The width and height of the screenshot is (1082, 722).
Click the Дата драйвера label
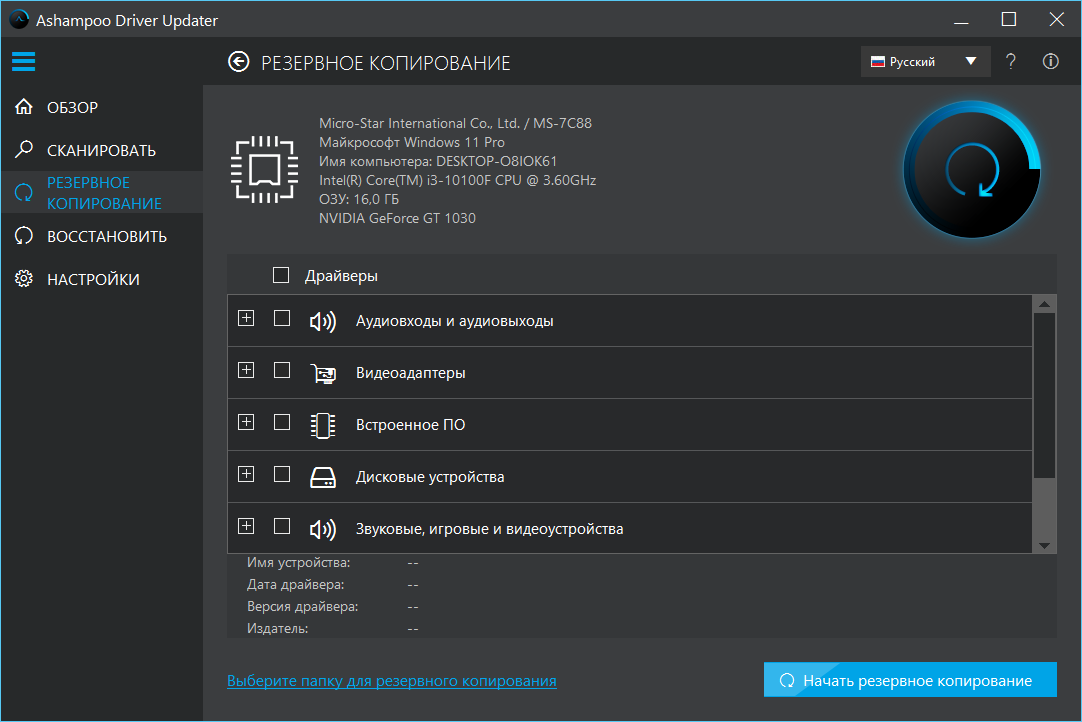(296, 585)
